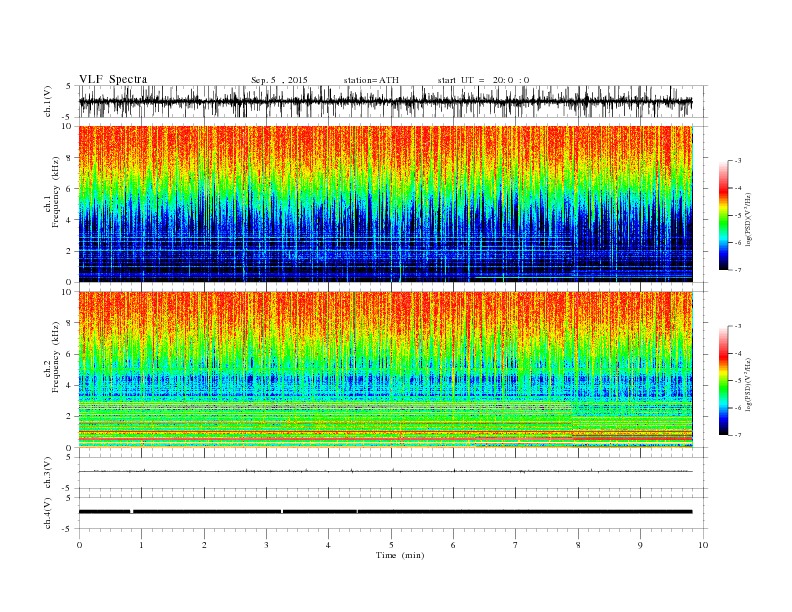This screenshot has height=612, width=792.
Task: Click the 'Time (min)' axis label
Action: coord(400,555)
